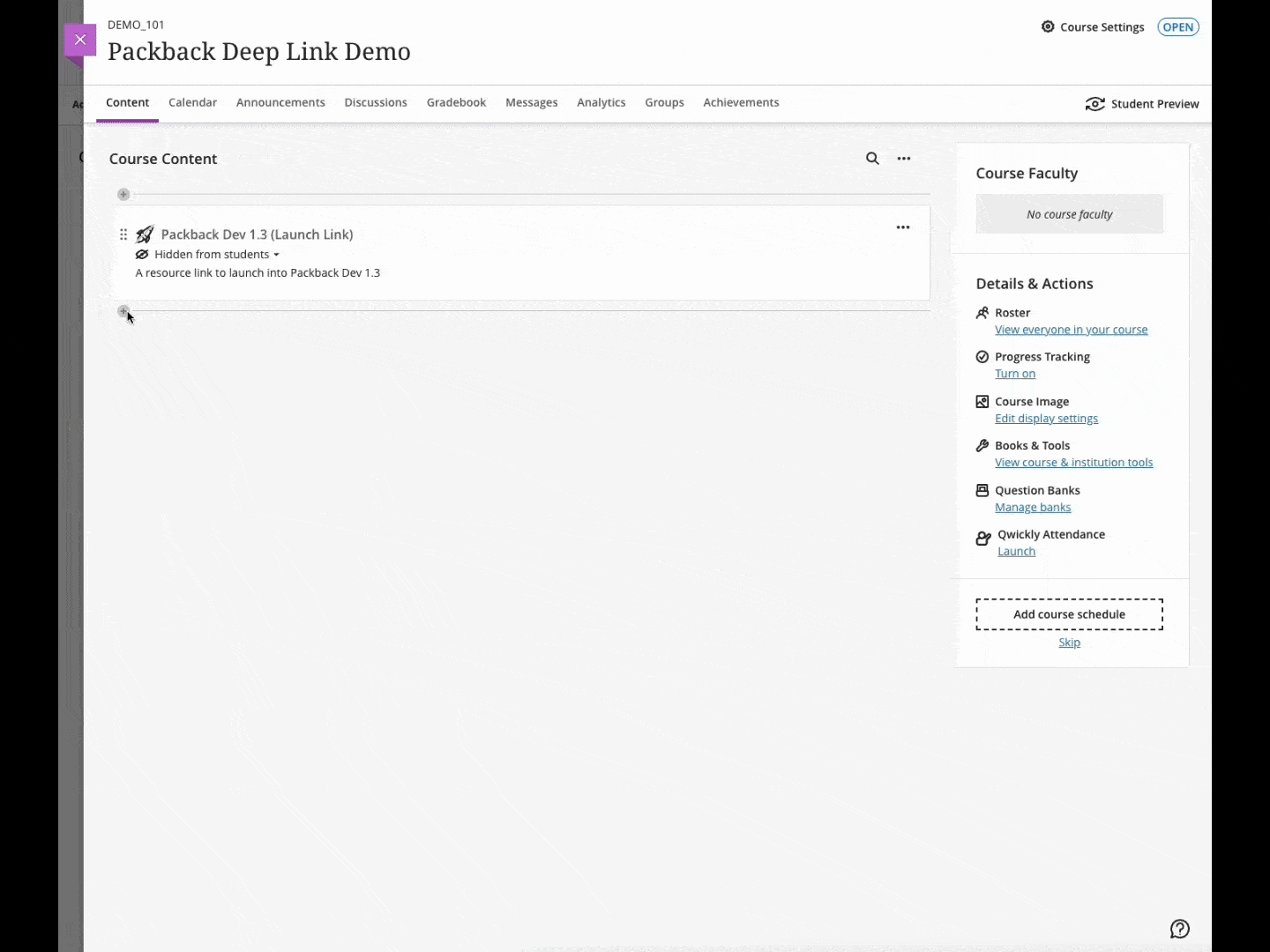Viewport: 1270px width, 952px height.
Task: View course & institution tools
Action: pyautogui.click(x=1073, y=463)
